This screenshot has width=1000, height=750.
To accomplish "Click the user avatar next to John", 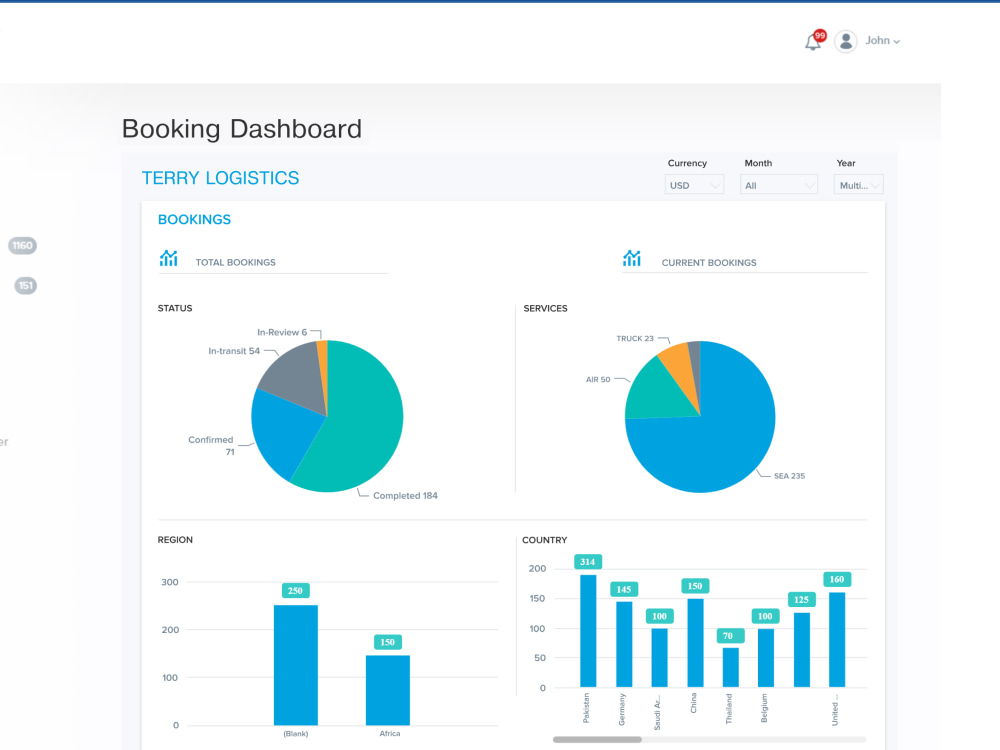I will tap(846, 40).
